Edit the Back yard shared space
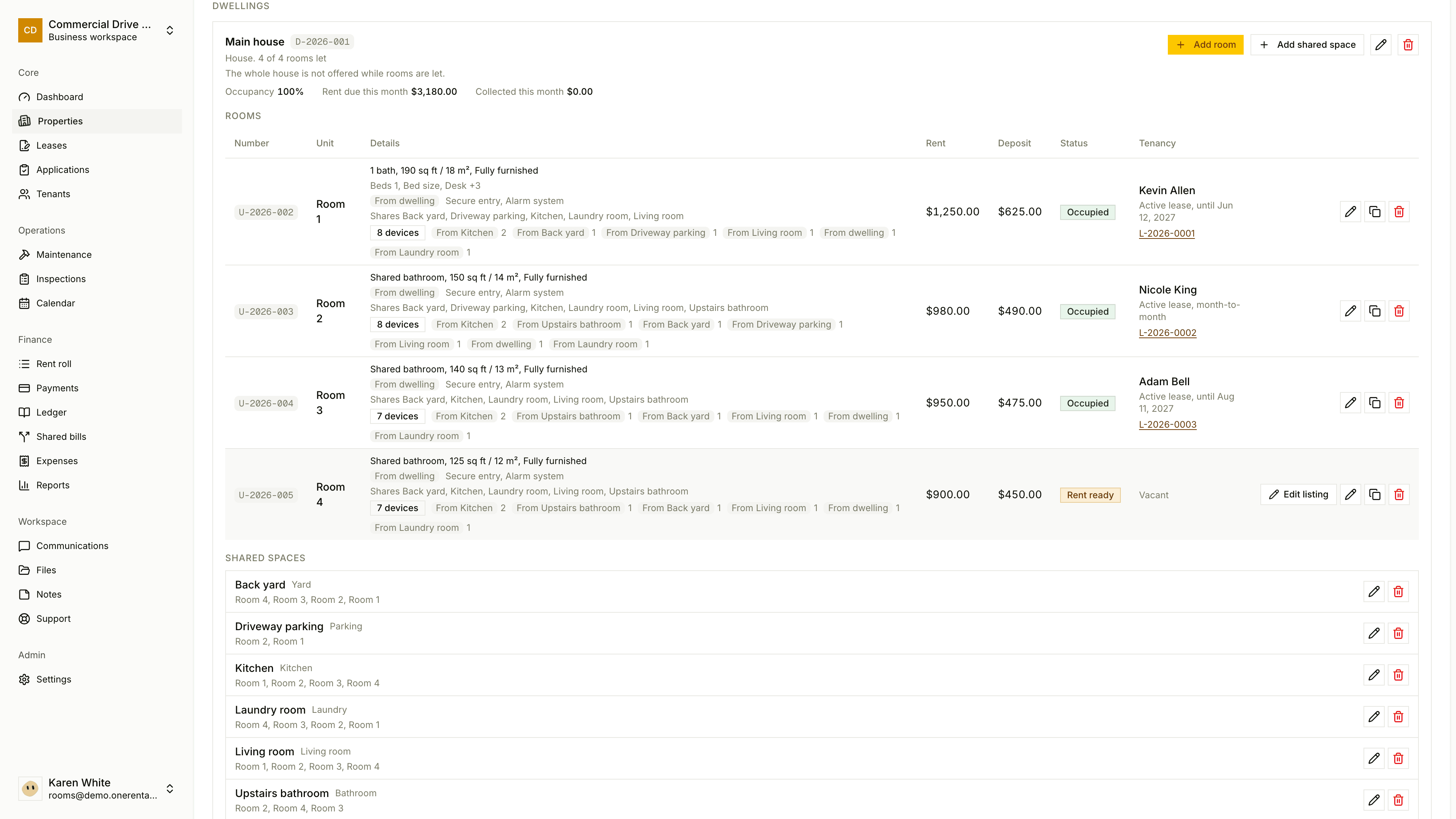This screenshot has width=1456, height=819. [x=1374, y=592]
